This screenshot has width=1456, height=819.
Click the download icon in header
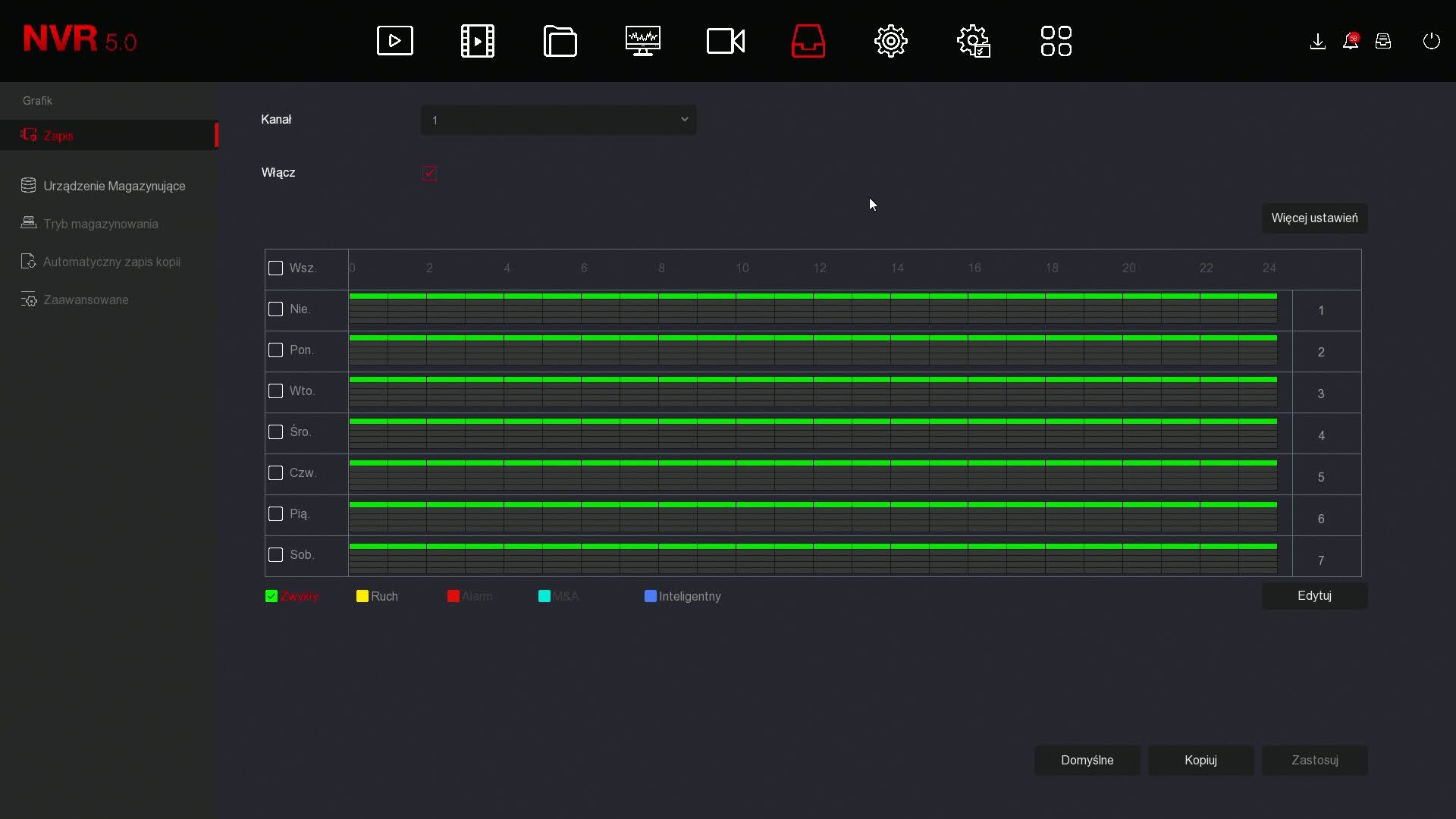(x=1318, y=41)
